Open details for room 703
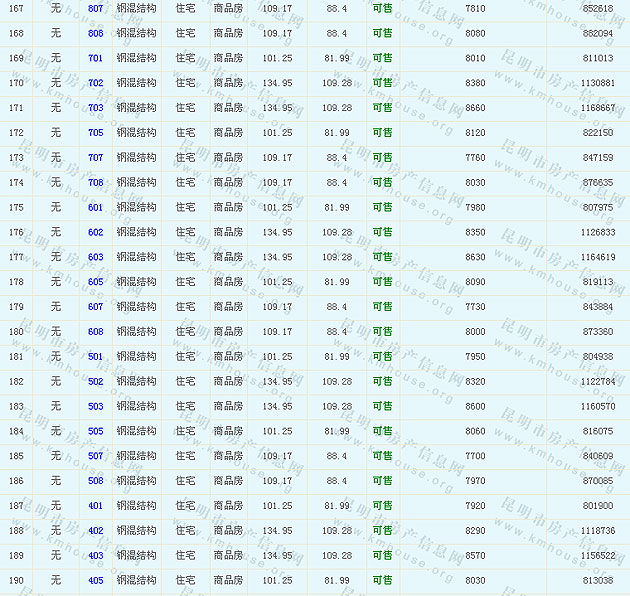 tap(95, 108)
